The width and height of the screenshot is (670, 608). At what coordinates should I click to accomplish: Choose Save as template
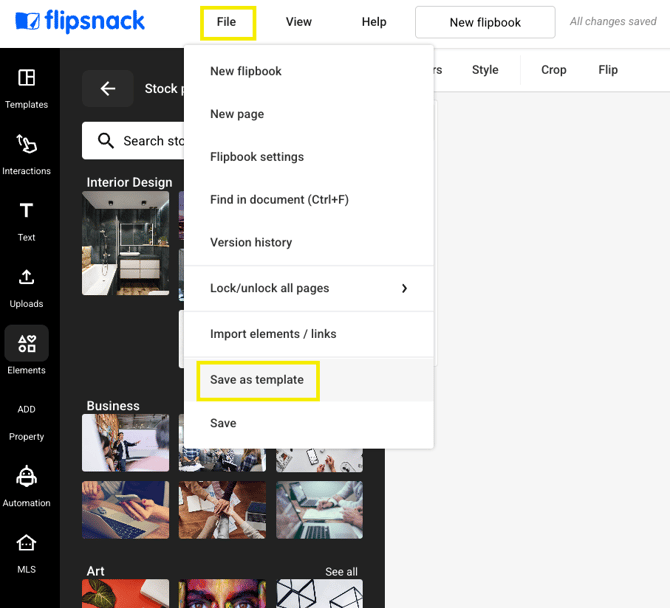coord(257,380)
